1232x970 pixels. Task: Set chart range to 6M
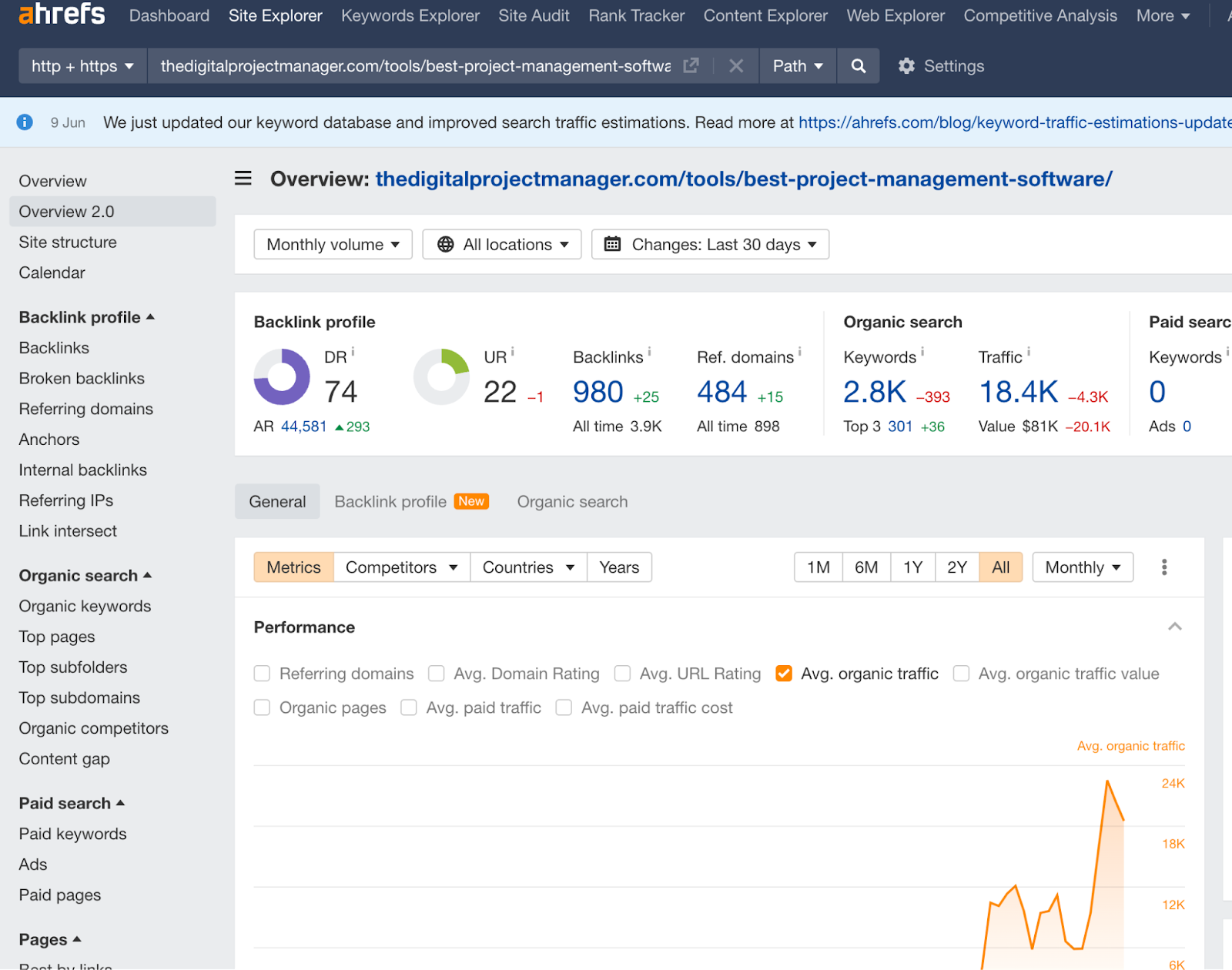click(x=866, y=567)
